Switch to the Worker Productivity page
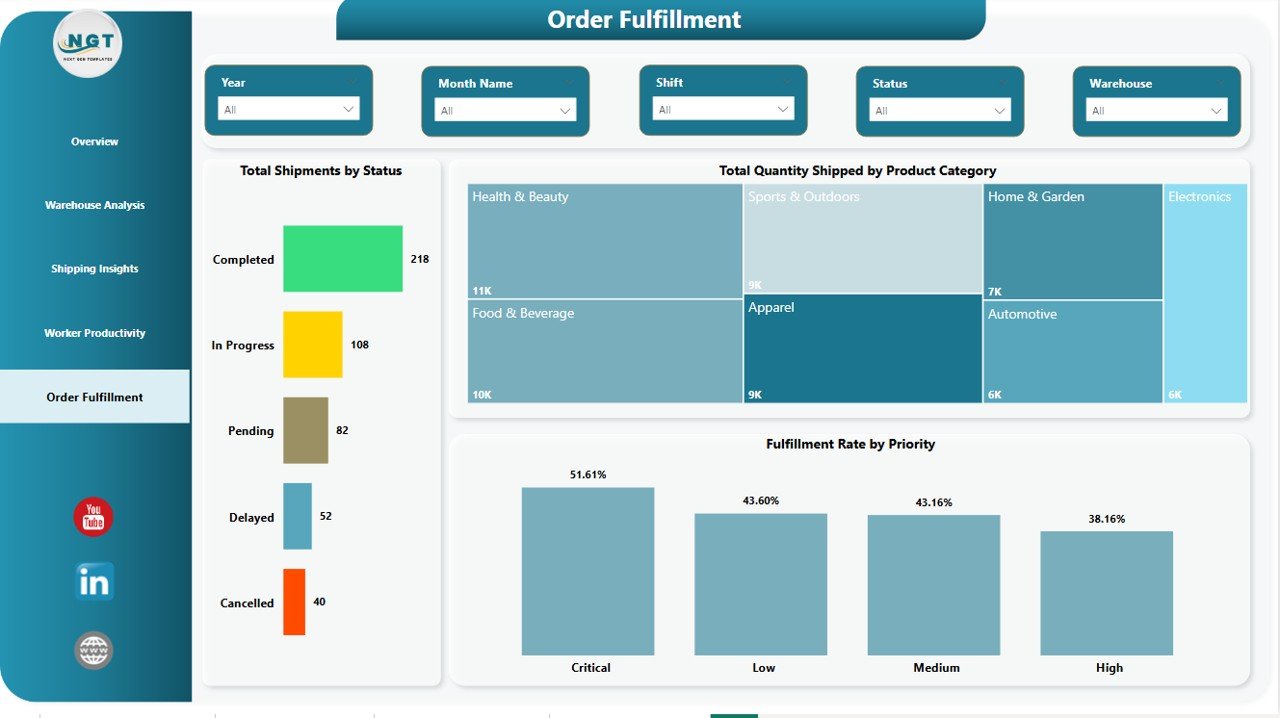 [94, 332]
